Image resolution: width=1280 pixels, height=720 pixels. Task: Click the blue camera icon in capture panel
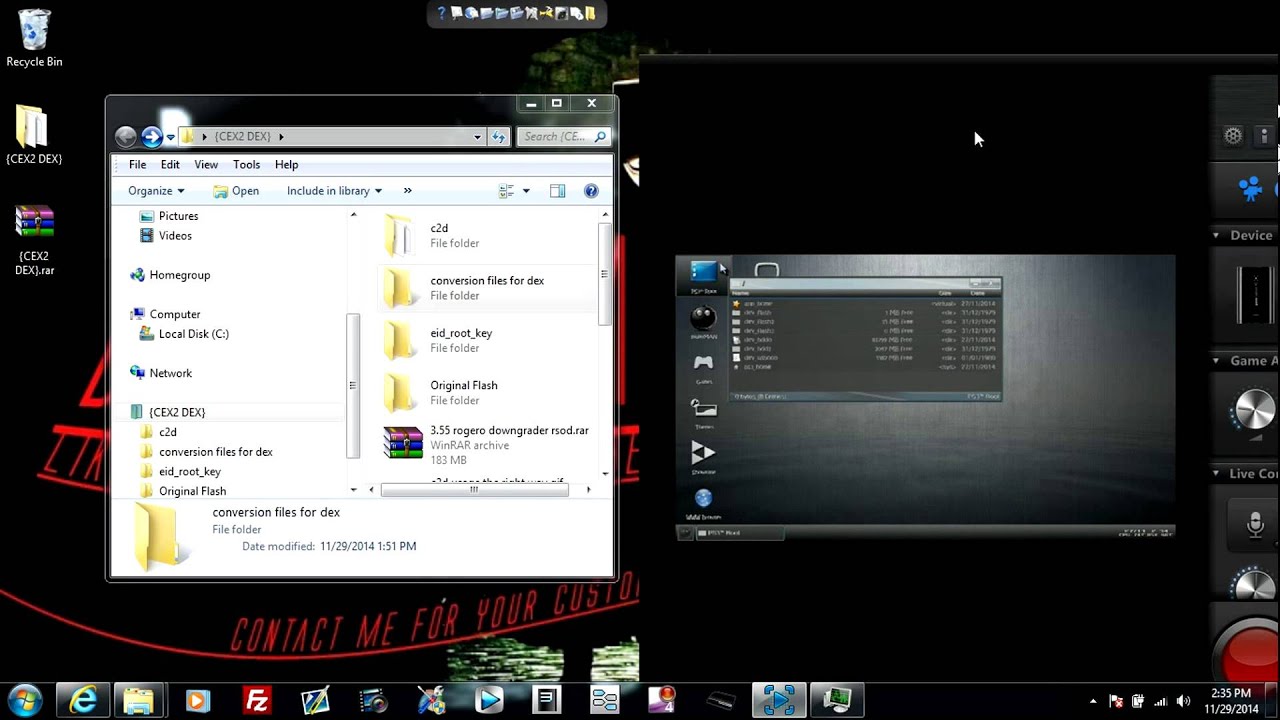coord(1250,188)
